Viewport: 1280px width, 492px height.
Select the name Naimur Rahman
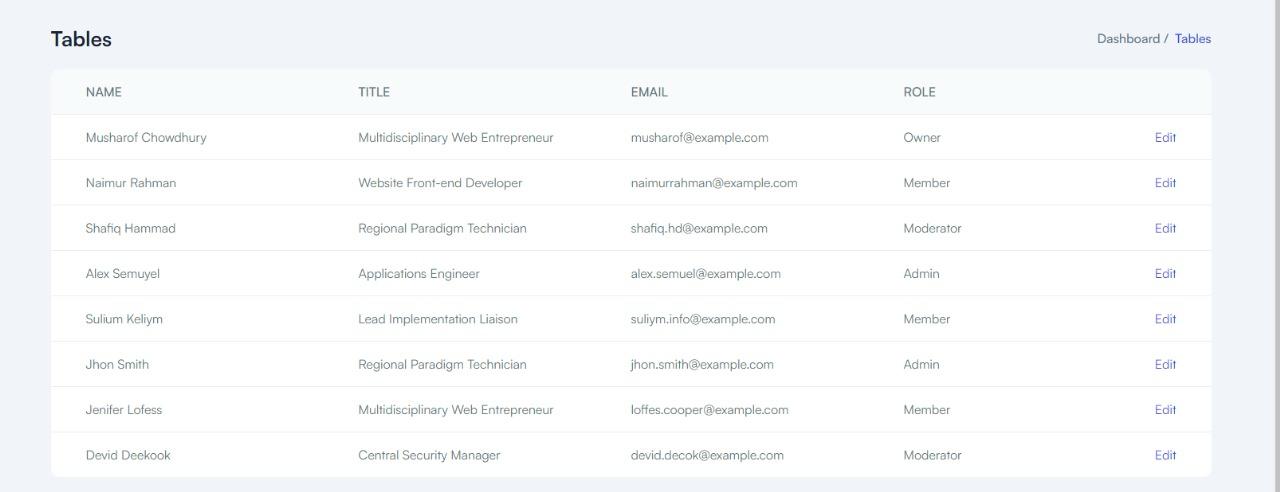coord(131,183)
